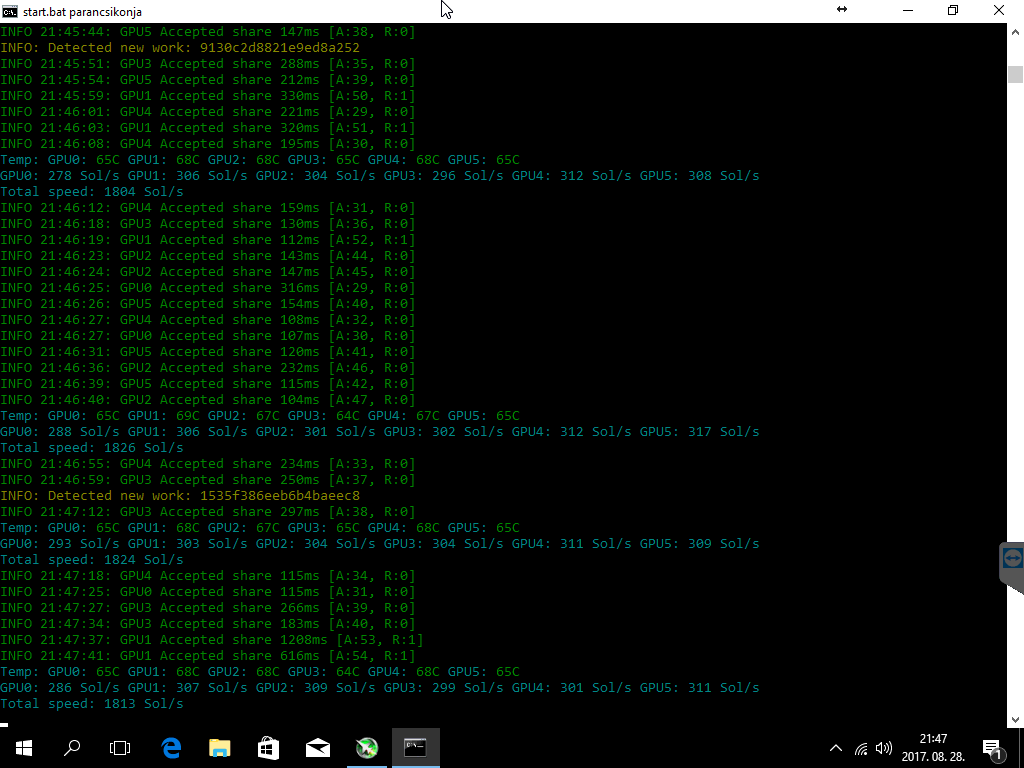
Task: Click the 'Total speed: 1804 Sol/s' line
Action: pos(91,192)
